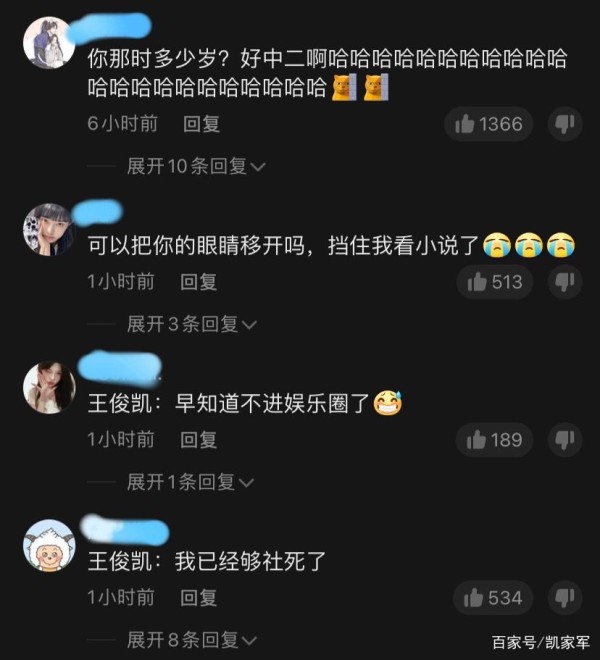Open avatar of user quoting 娱乐圈

point(49,387)
